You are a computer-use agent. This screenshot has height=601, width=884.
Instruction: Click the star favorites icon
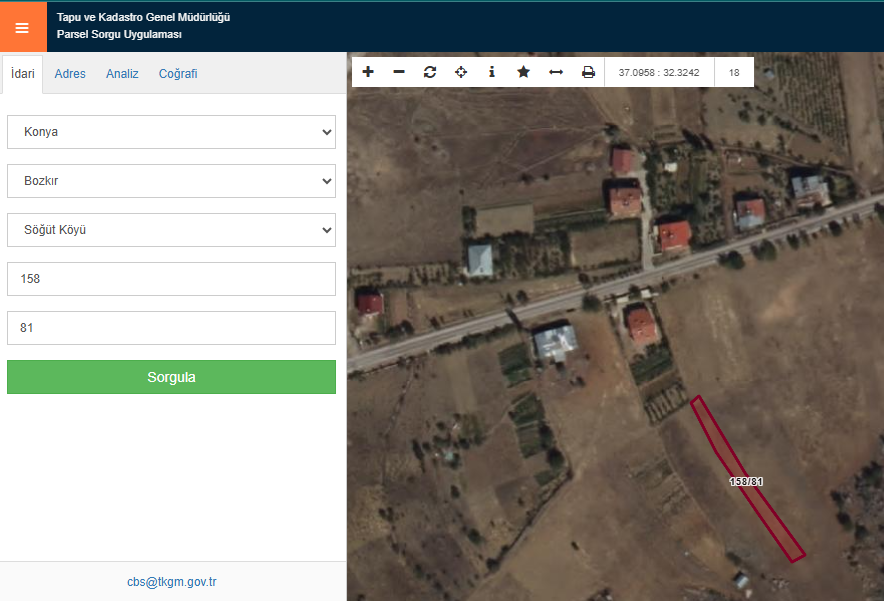[x=523, y=72]
